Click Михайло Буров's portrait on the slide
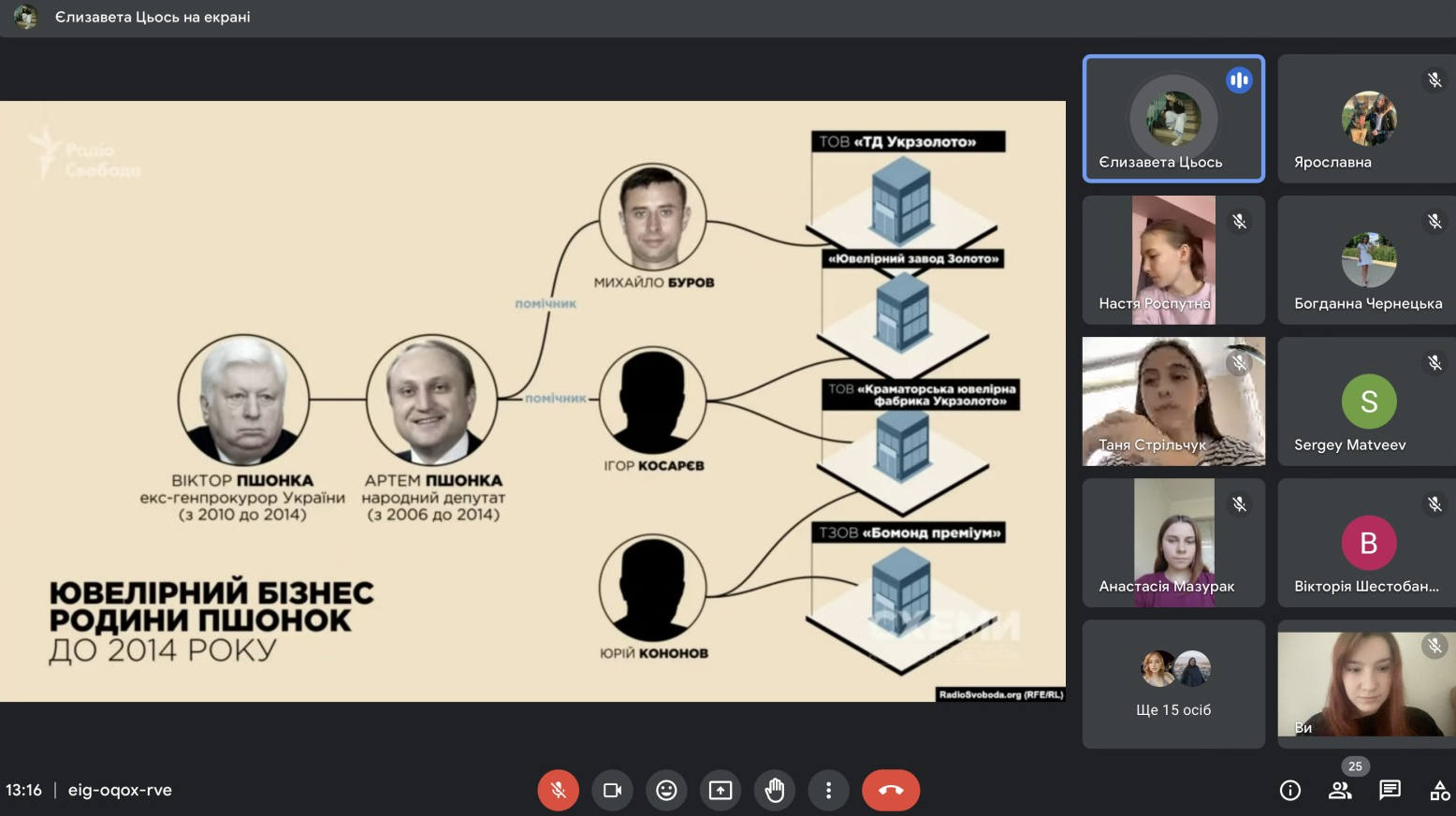This screenshot has width=1456, height=816. (652, 217)
